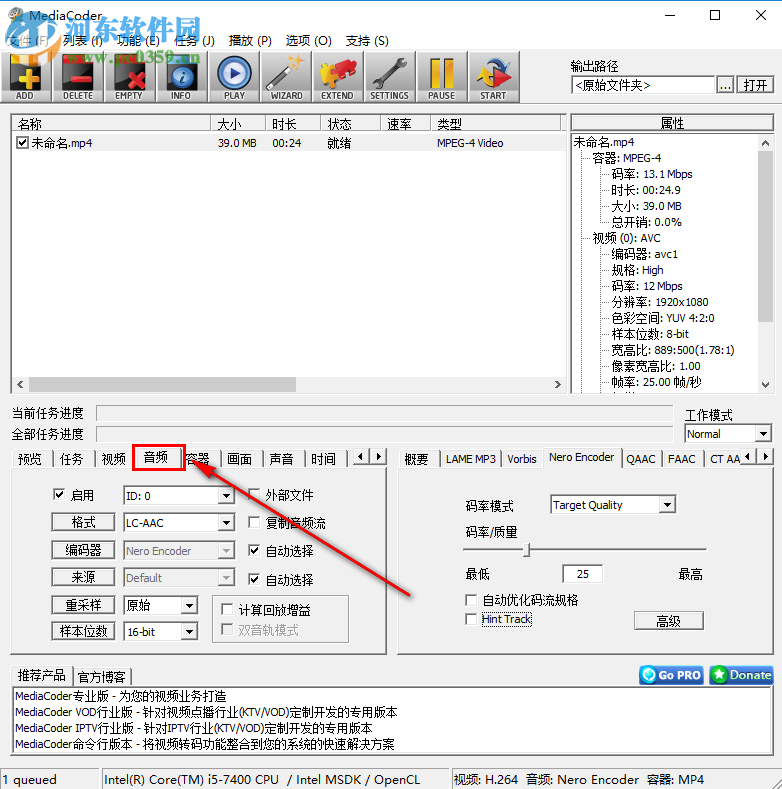Viewport: 782px width, 789px height.
Task: Click the DELETE toolbar icon
Action: pyautogui.click(x=78, y=77)
